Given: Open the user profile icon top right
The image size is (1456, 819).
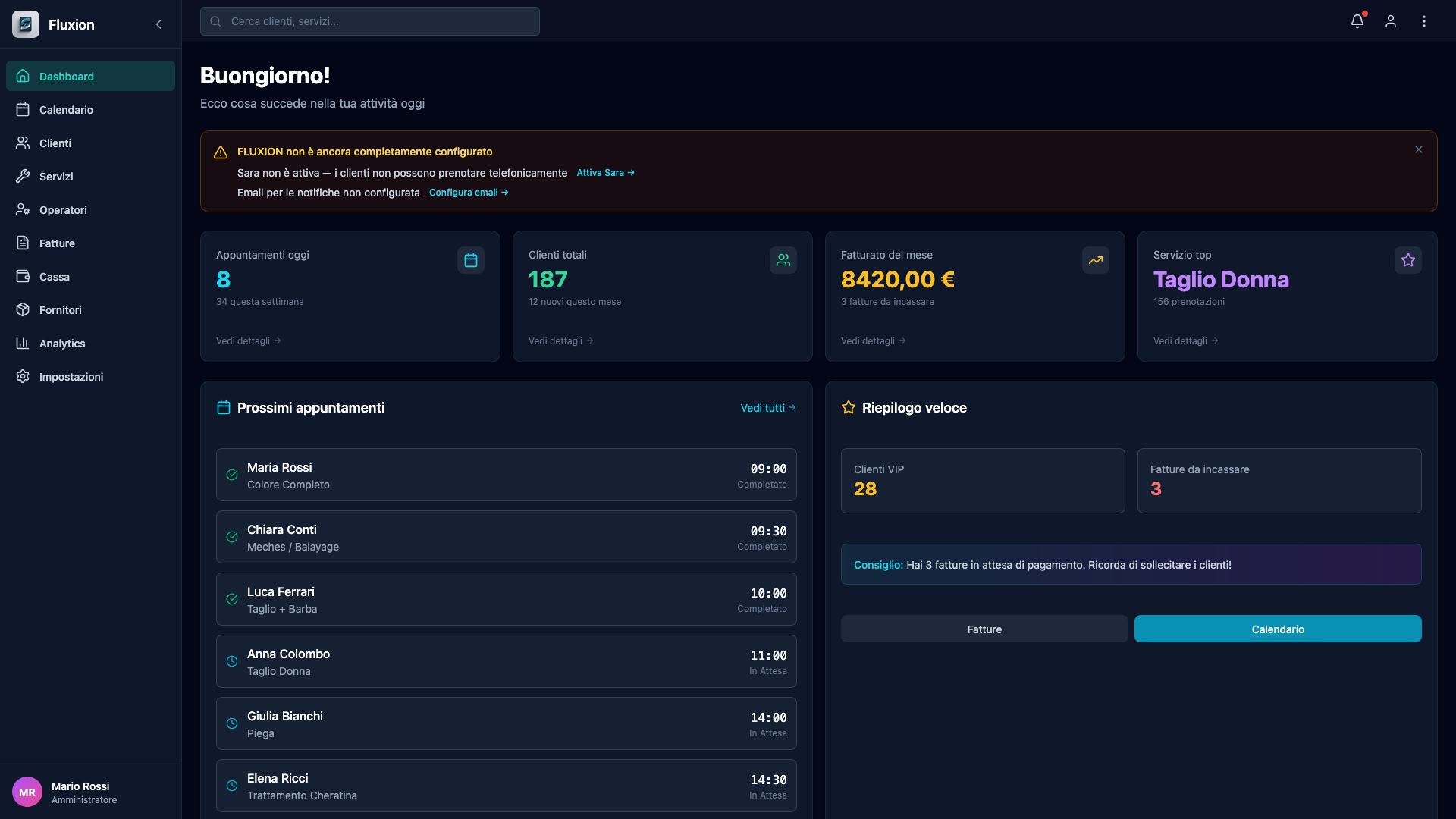Looking at the screenshot, I should coord(1390,21).
